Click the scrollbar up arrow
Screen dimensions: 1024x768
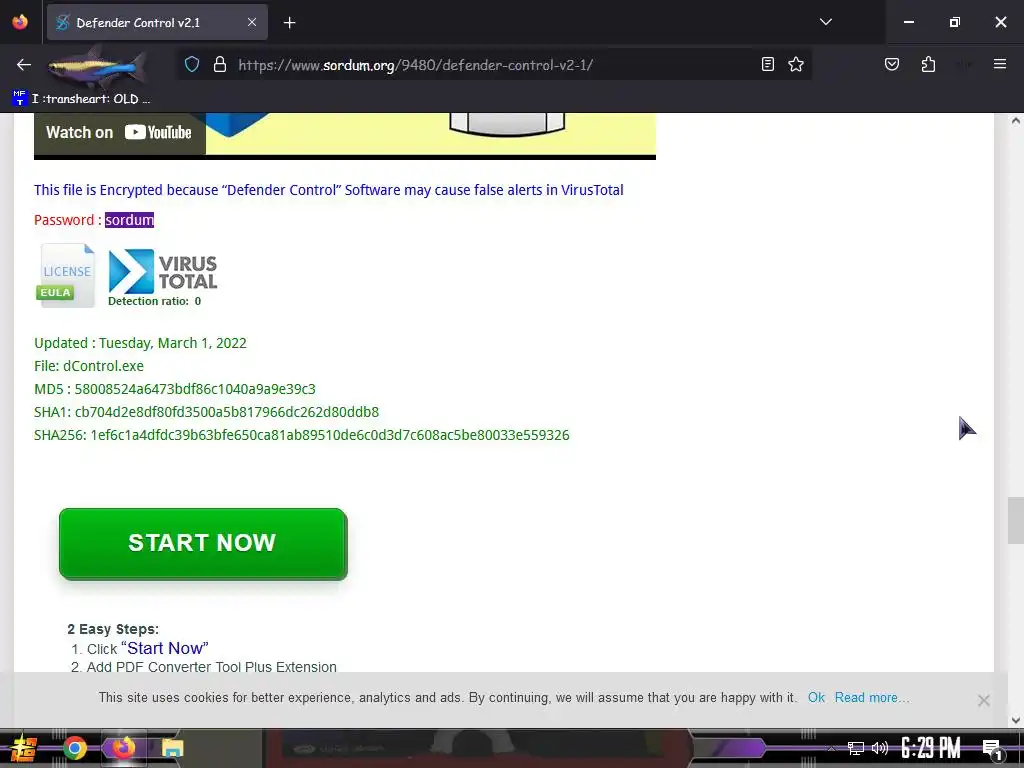point(1015,121)
